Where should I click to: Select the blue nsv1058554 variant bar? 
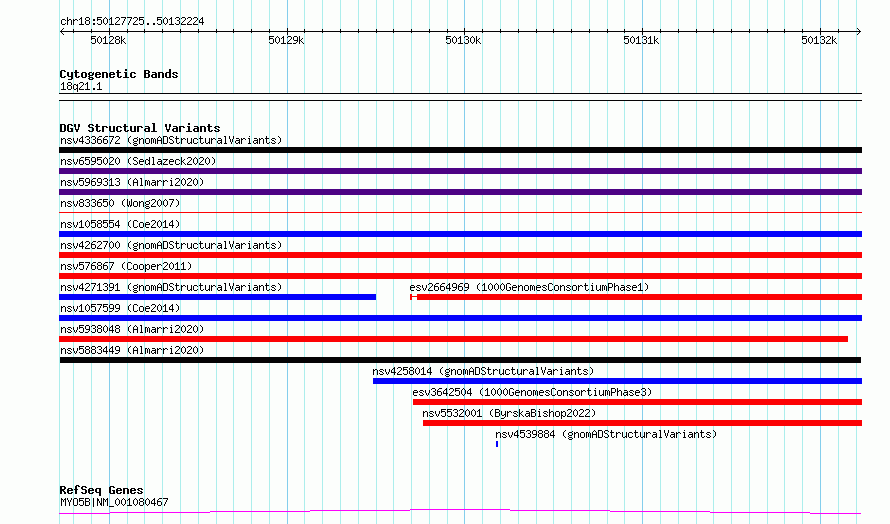click(460, 234)
